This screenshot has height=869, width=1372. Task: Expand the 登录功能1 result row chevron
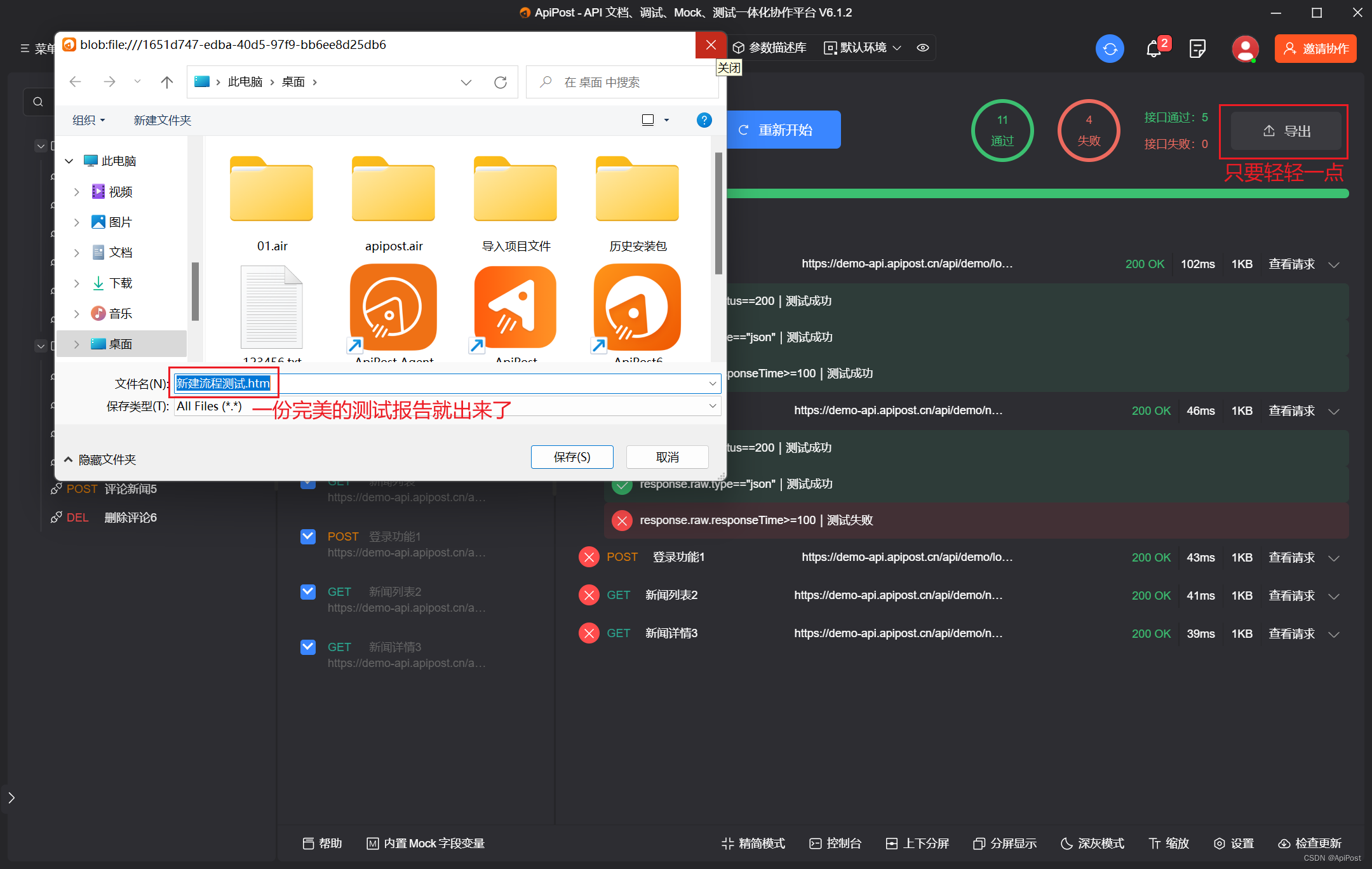(1334, 558)
